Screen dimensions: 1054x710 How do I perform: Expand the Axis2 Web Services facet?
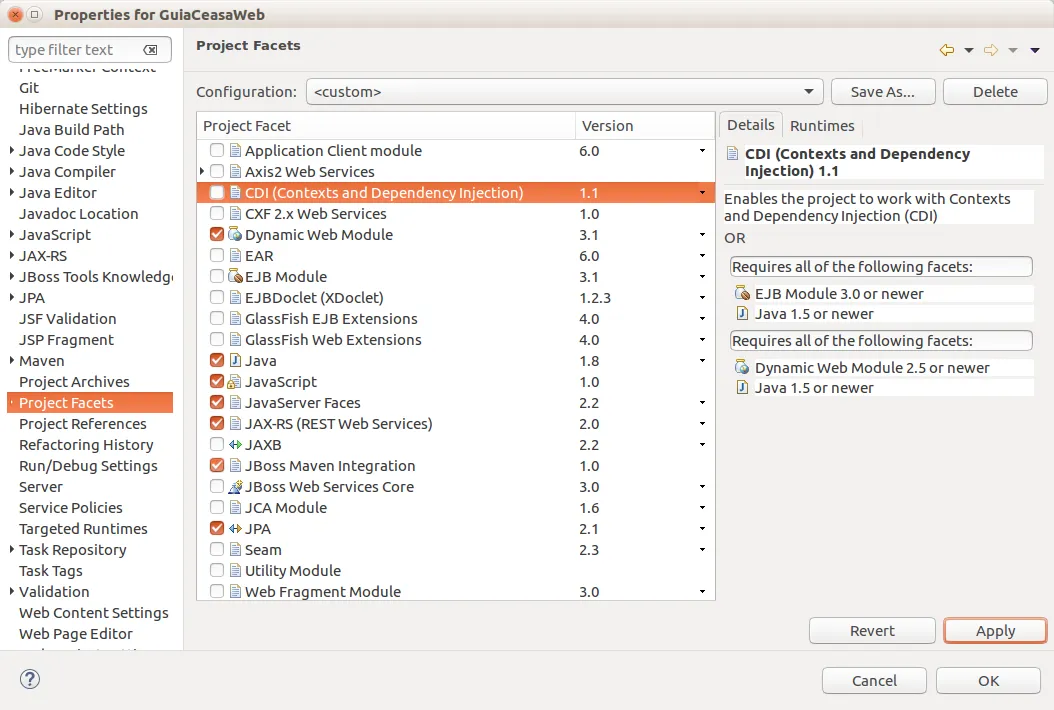pos(204,172)
